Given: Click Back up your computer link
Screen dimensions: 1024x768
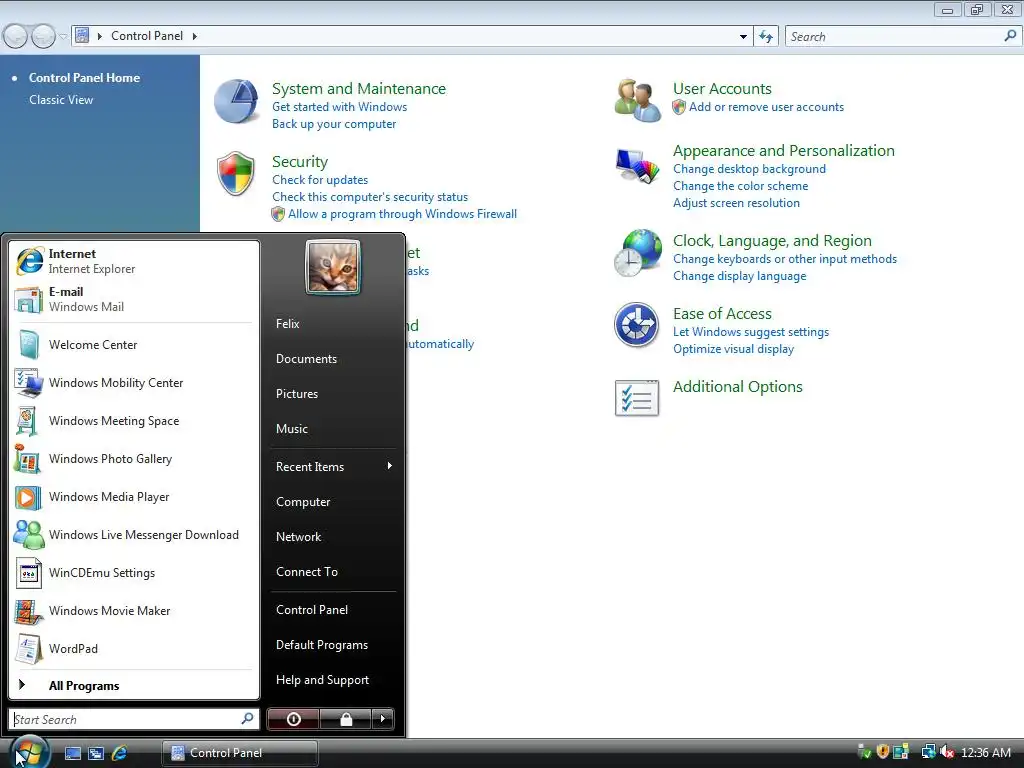Looking at the screenshot, I should pos(334,124).
